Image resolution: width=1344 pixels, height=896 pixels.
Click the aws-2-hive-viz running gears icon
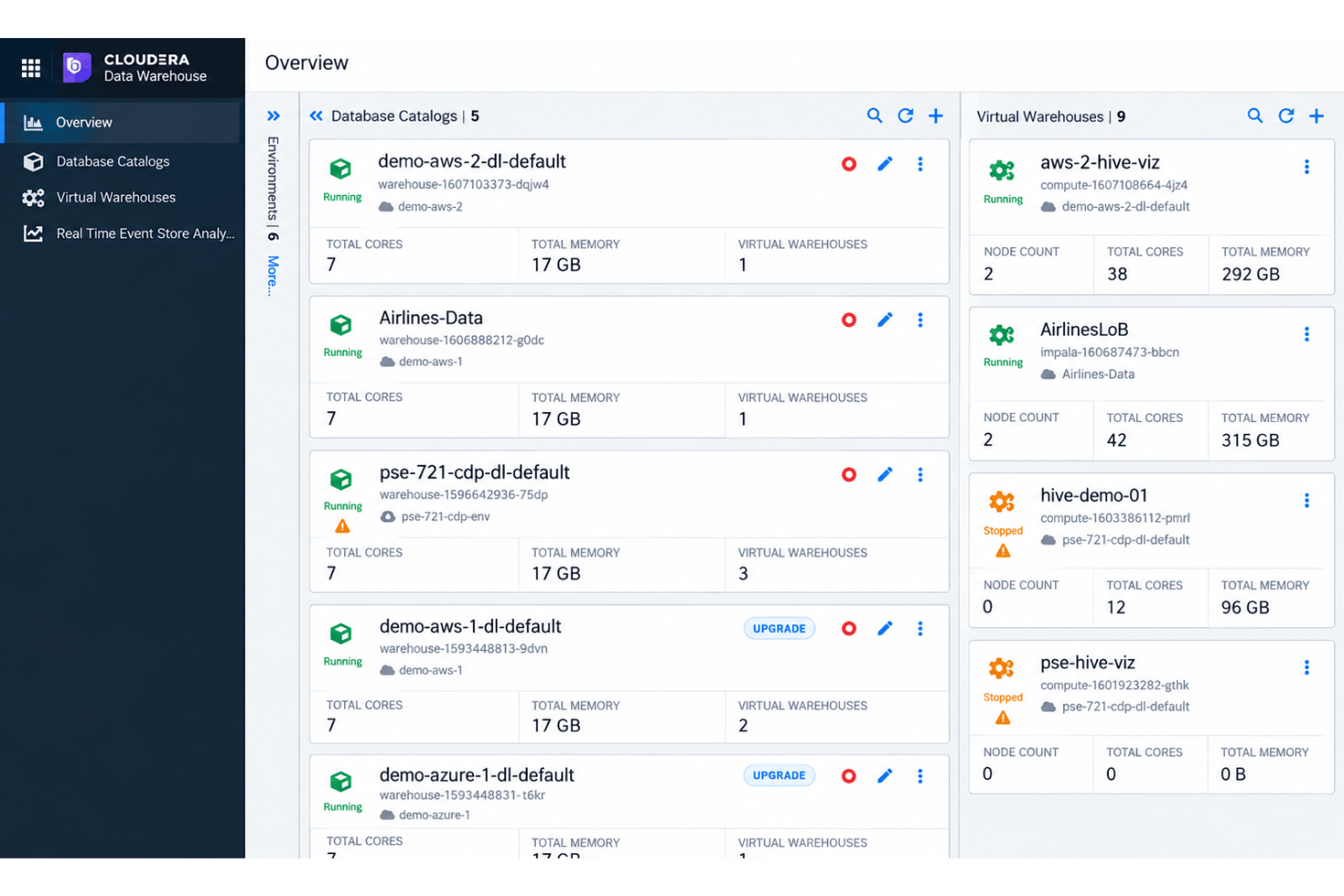pyautogui.click(x=1002, y=171)
